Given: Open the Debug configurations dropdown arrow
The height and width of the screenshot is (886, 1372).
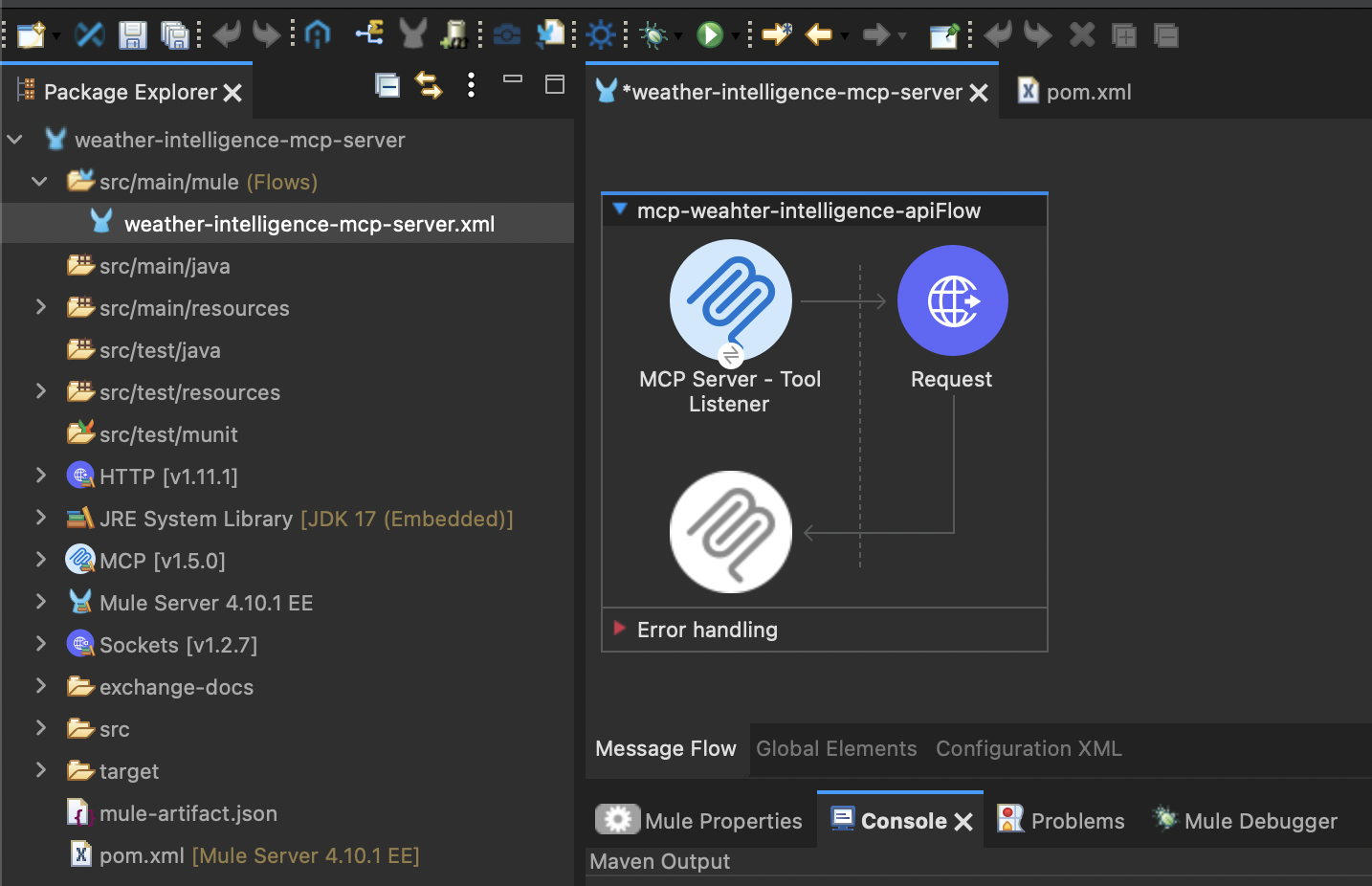Looking at the screenshot, I should tap(678, 36).
